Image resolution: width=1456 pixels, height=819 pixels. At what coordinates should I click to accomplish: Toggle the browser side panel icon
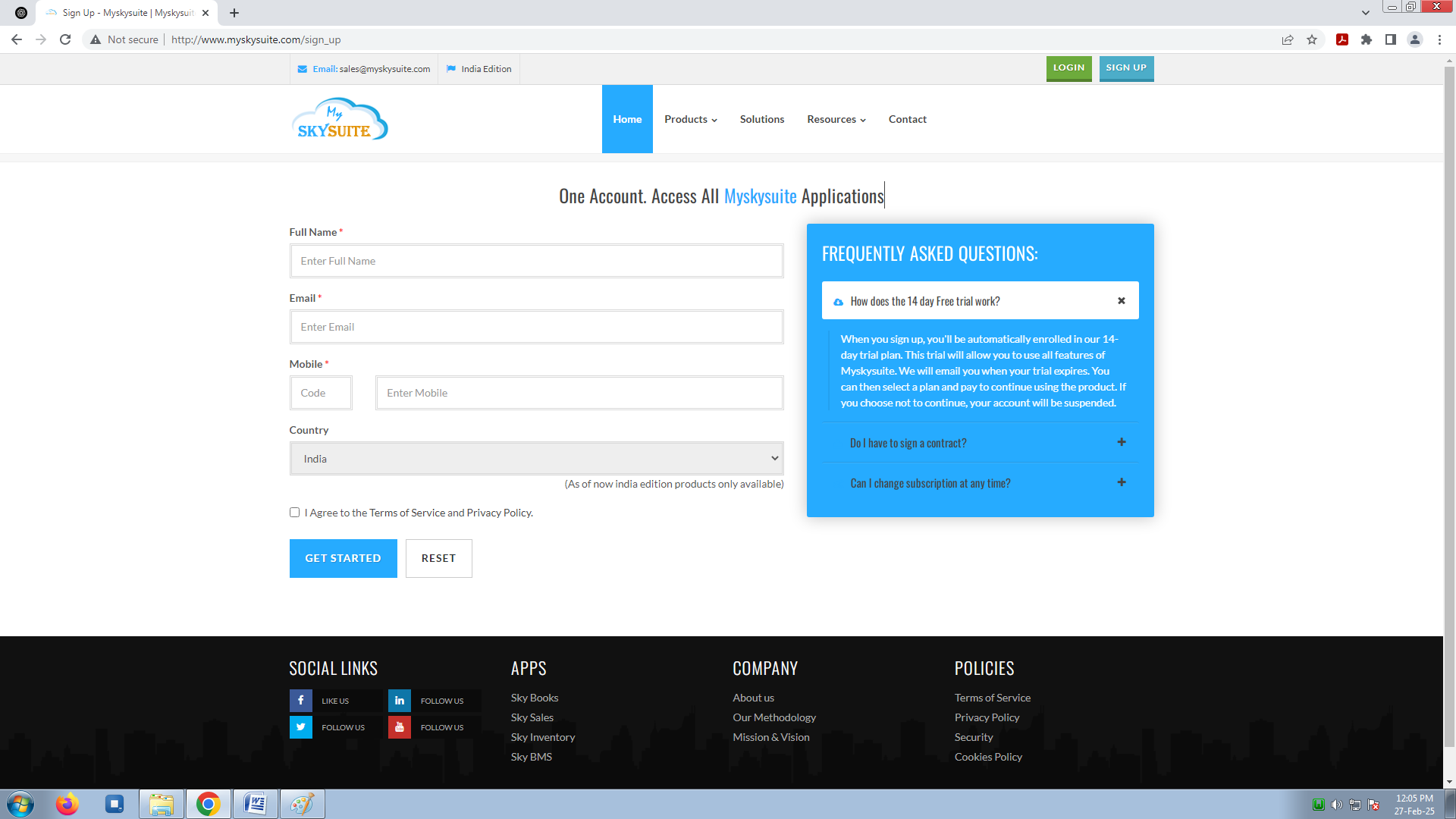click(1391, 39)
